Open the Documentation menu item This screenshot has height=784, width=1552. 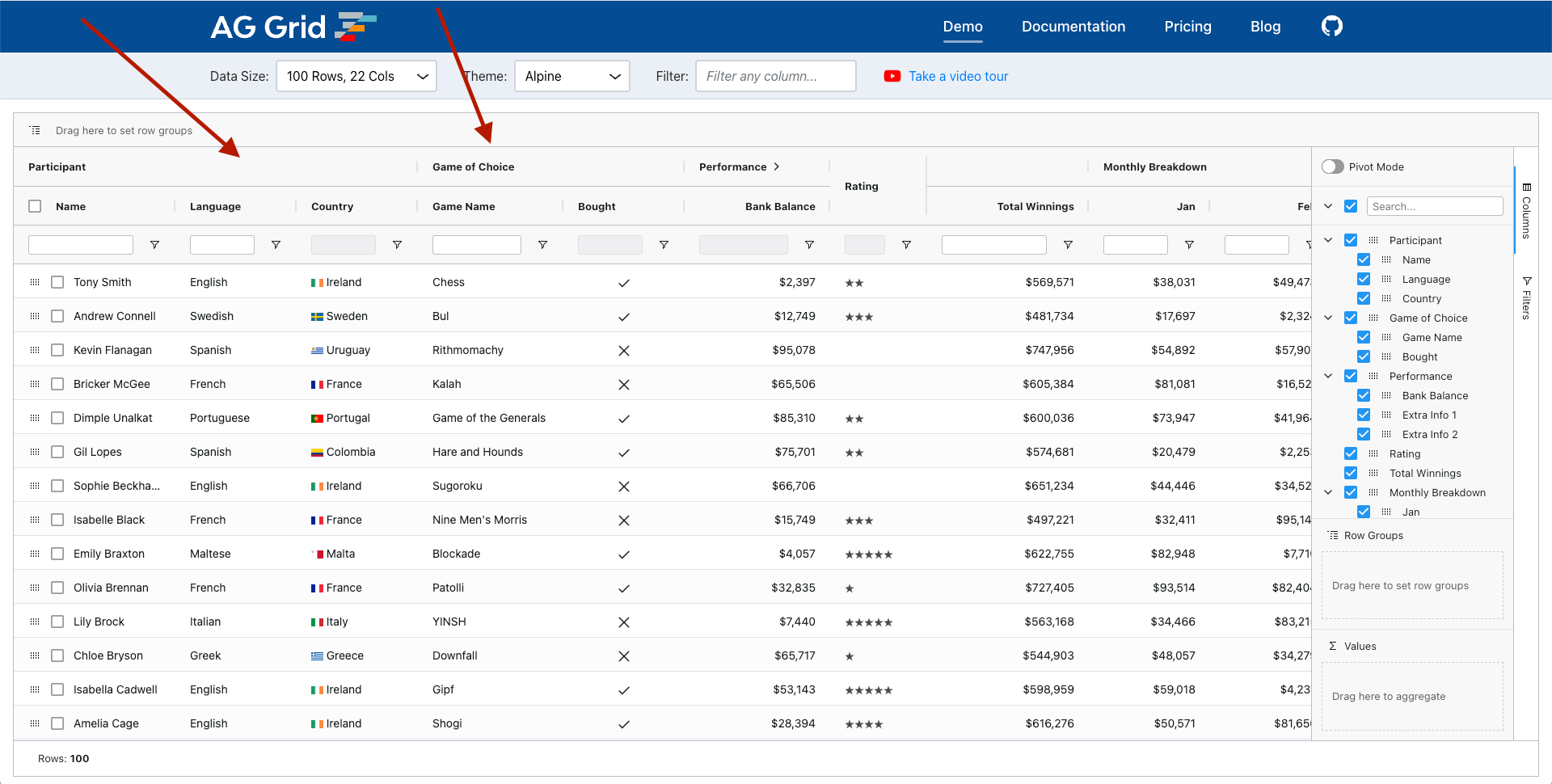tap(1073, 26)
